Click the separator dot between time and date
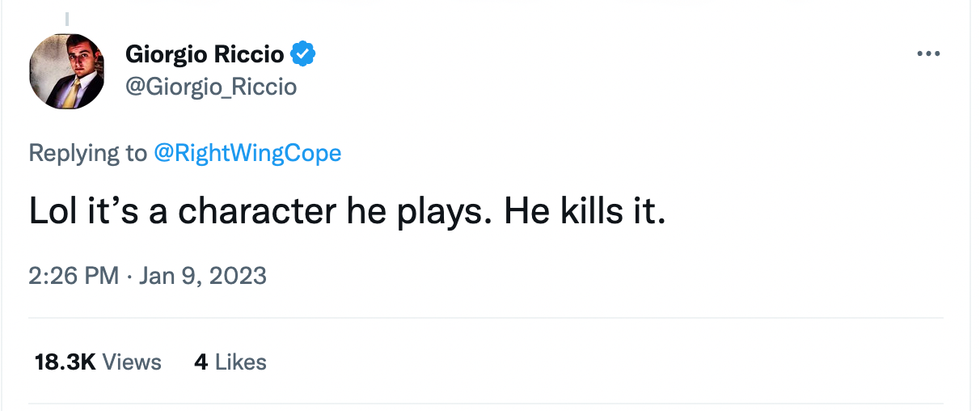This screenshot has width=980, height=411. point(130,275)
